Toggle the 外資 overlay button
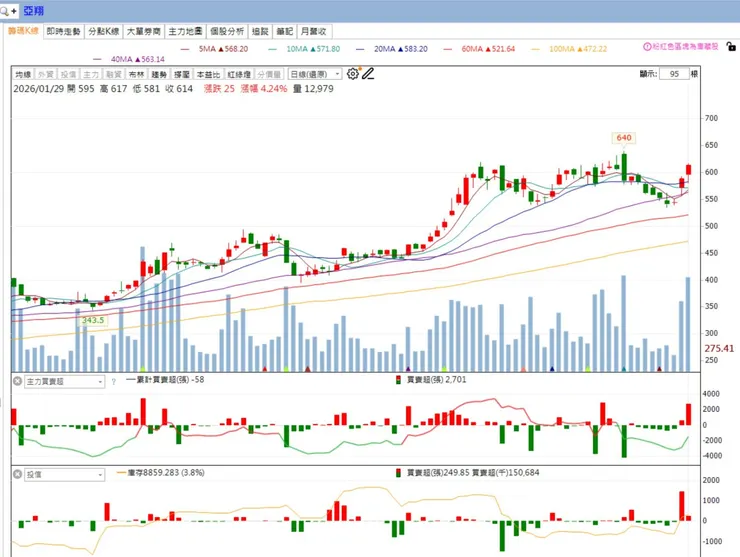The height and width of the screenshot is (557, 740). pyautogui.click(x=45, y=75)
